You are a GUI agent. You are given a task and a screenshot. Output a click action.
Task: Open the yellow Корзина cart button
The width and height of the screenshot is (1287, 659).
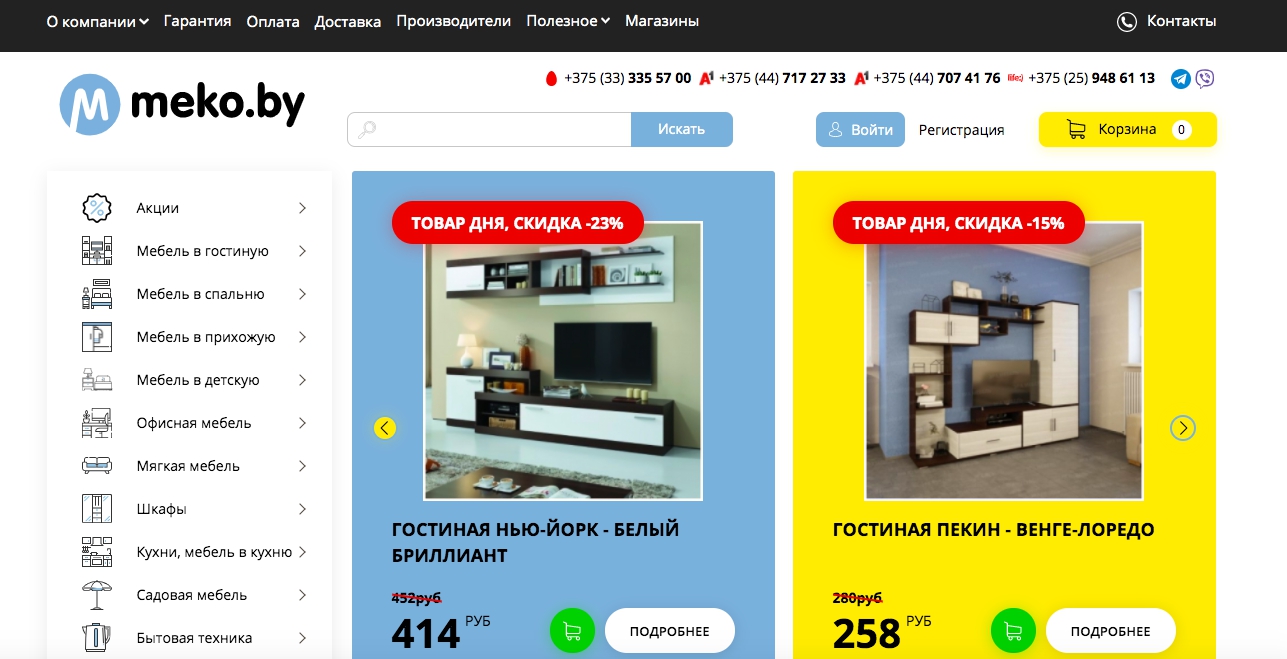click(x=1128, y=129)
